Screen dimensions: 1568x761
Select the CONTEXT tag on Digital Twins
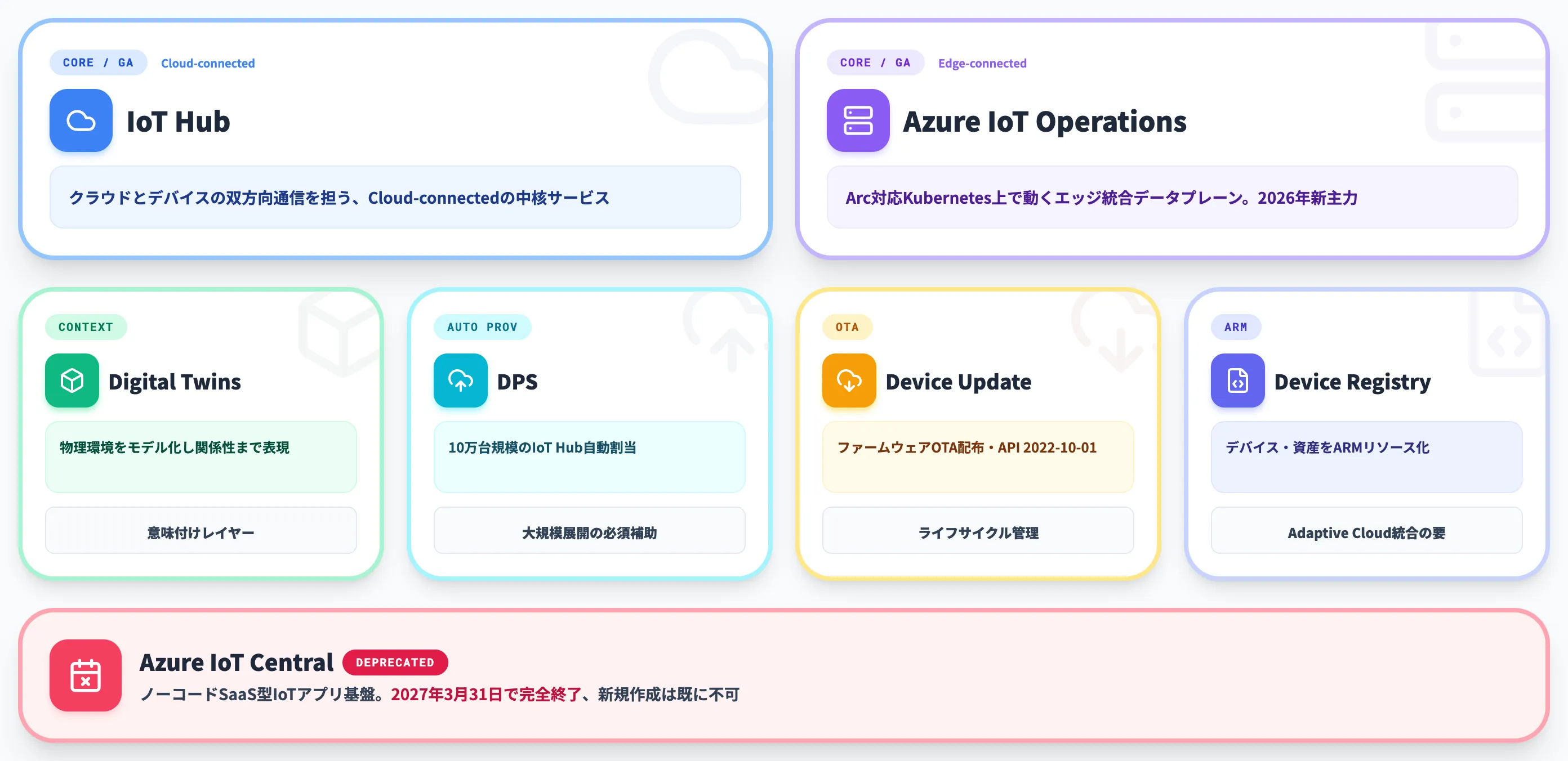click(x=86, y=327)
